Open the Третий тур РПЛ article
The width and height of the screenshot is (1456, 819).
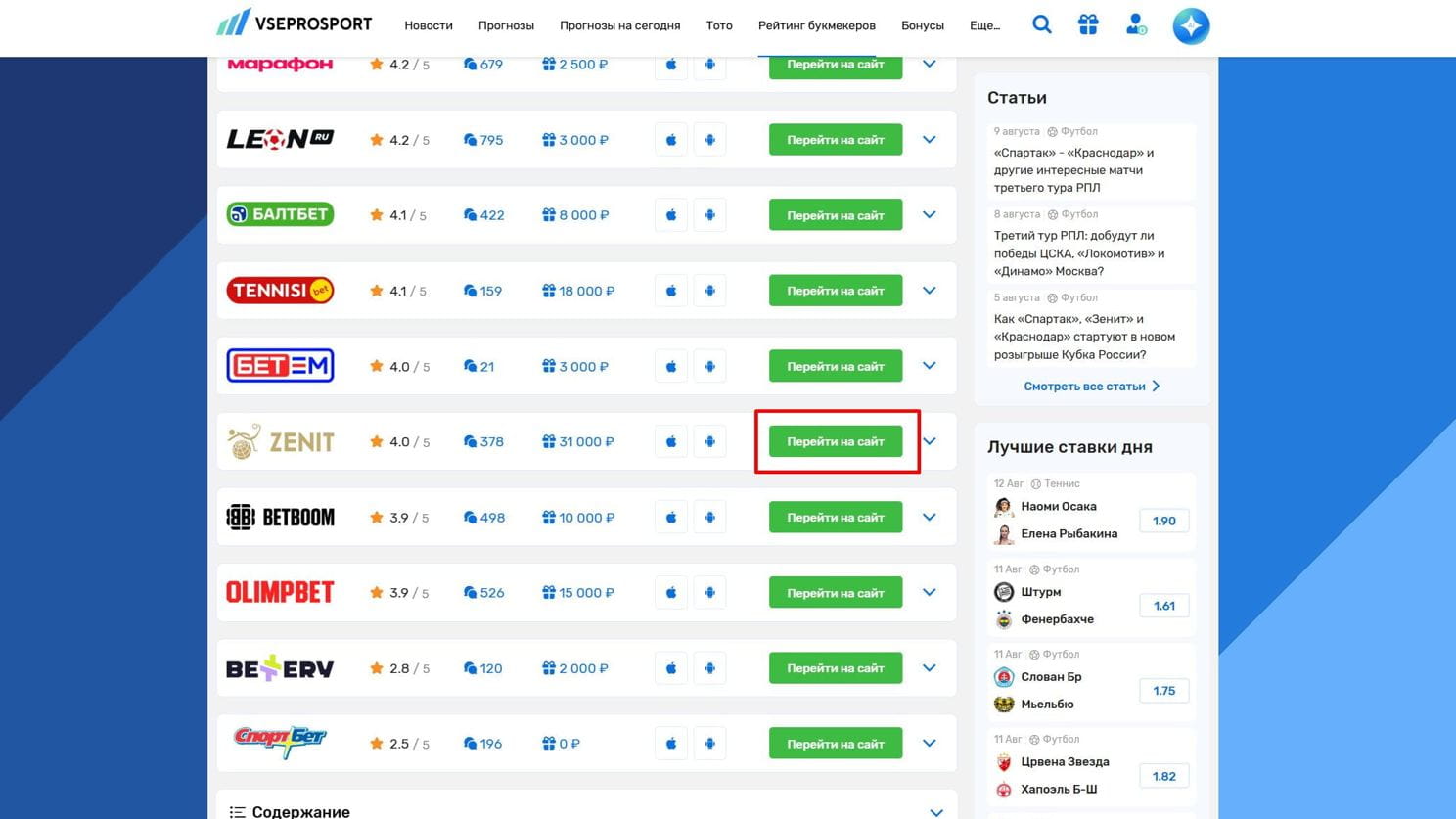pos(1079,253)
